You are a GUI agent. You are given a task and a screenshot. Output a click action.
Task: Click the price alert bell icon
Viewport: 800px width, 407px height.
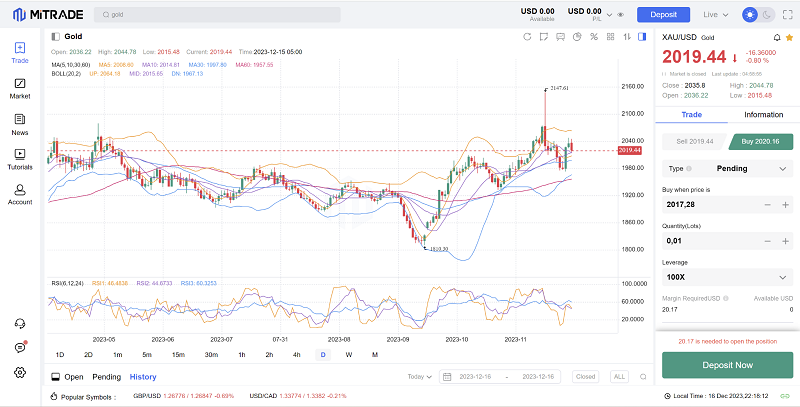click(x=776, y=37)
